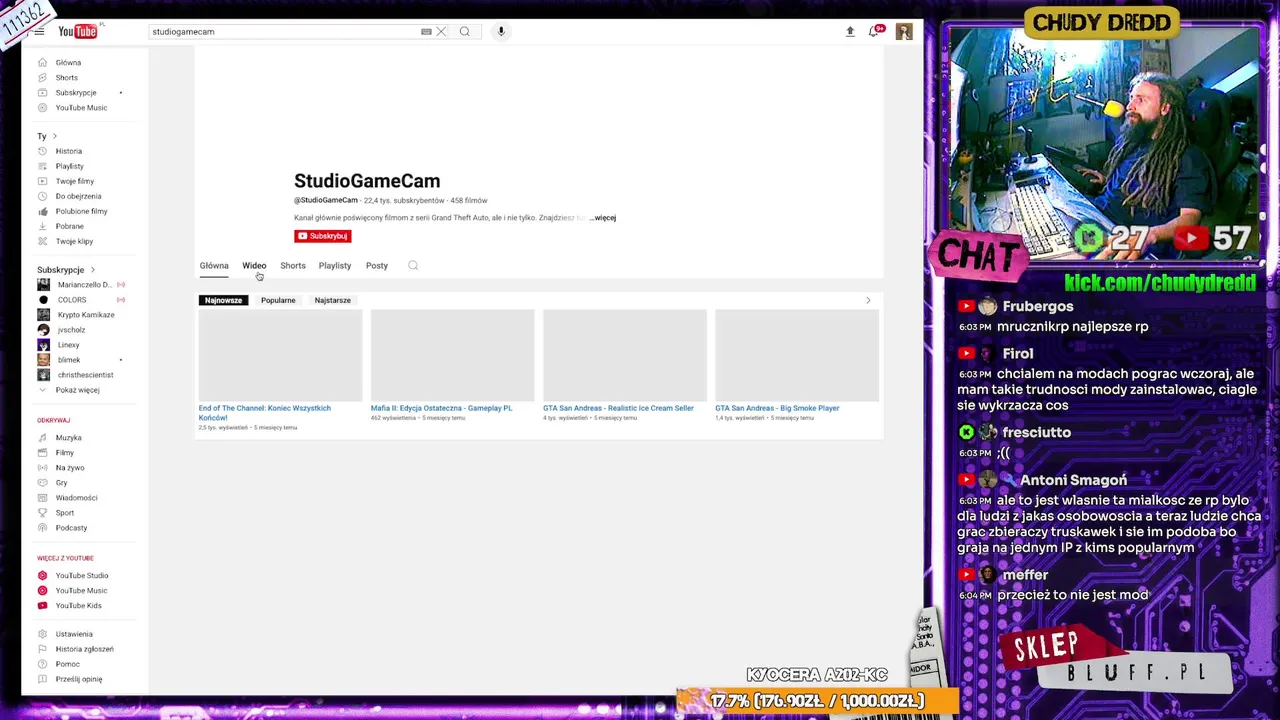Open Subskrypcje in the top sidebar section

click(76, 93)
